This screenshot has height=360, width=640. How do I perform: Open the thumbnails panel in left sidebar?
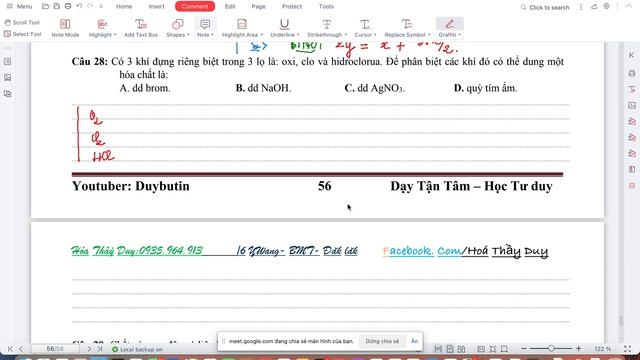click(7, 62)
